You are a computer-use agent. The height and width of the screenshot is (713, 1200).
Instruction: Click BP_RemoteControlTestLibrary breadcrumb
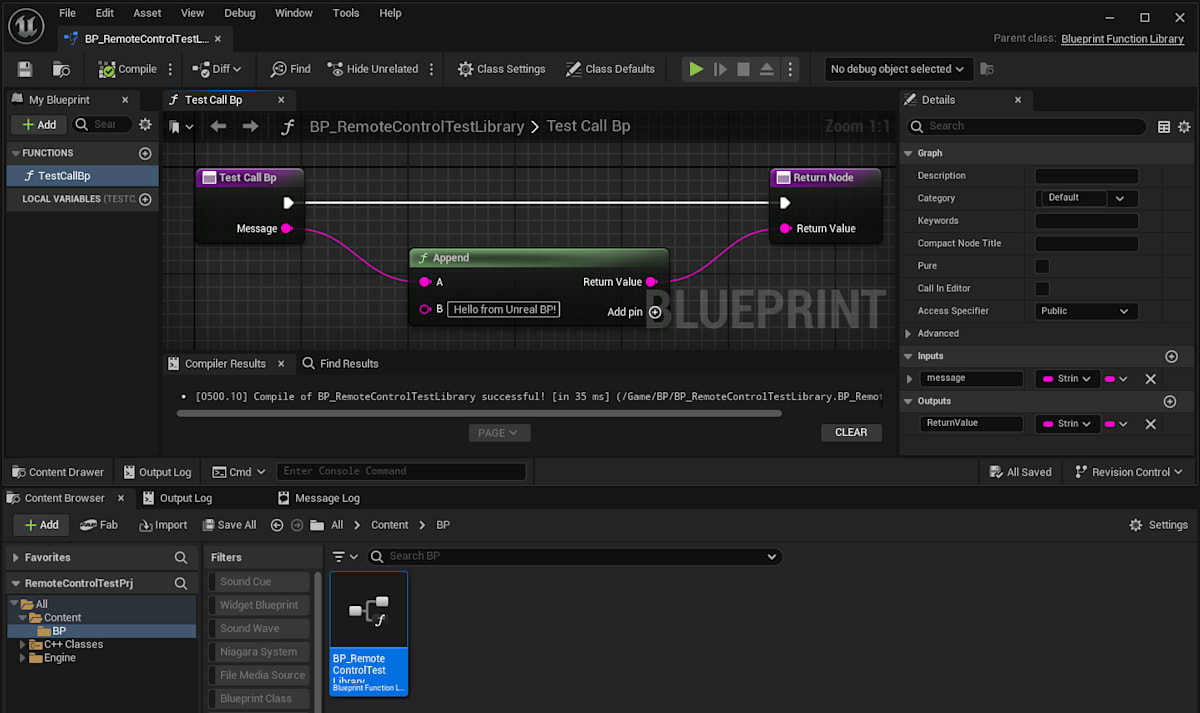(x=417, y=127)
